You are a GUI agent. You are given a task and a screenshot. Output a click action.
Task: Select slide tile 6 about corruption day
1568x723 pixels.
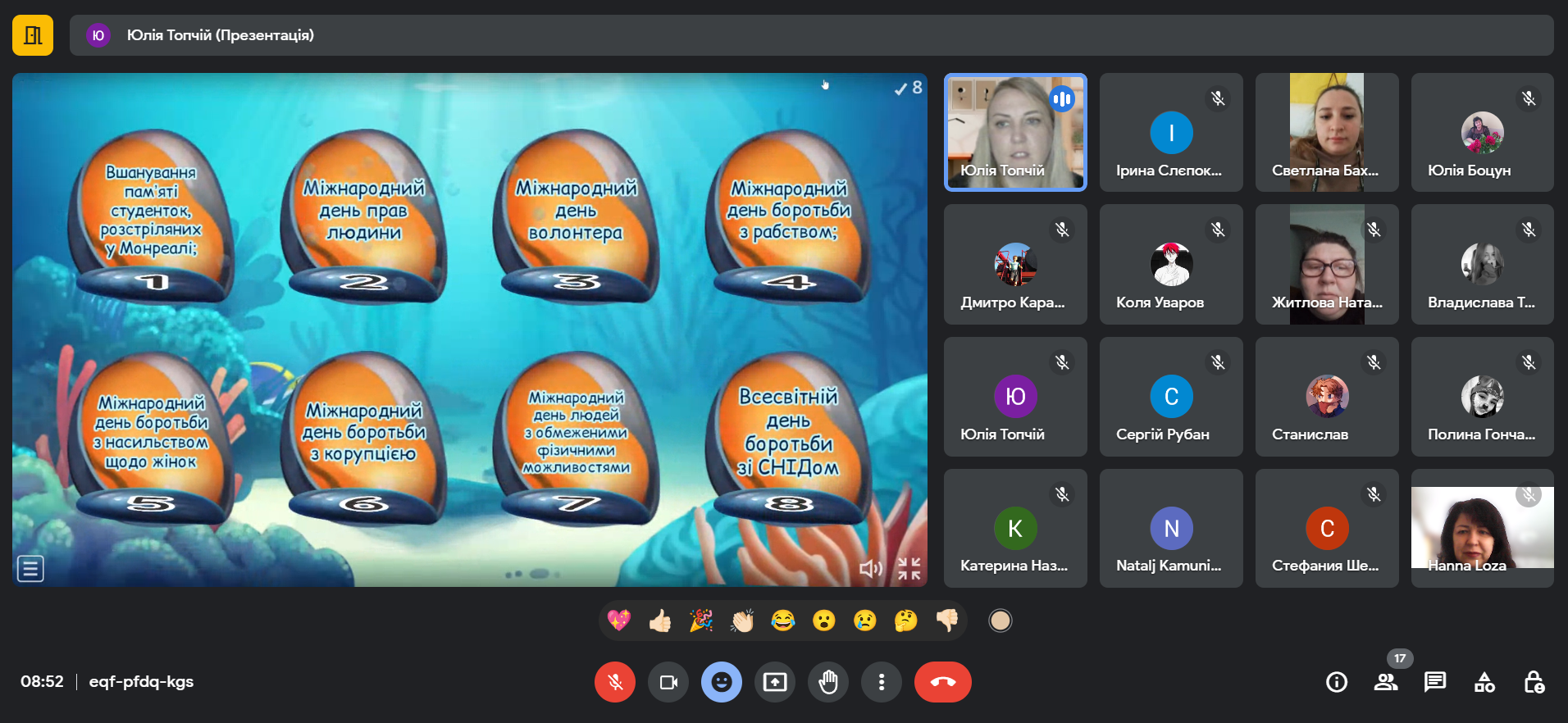coord(363,439)
